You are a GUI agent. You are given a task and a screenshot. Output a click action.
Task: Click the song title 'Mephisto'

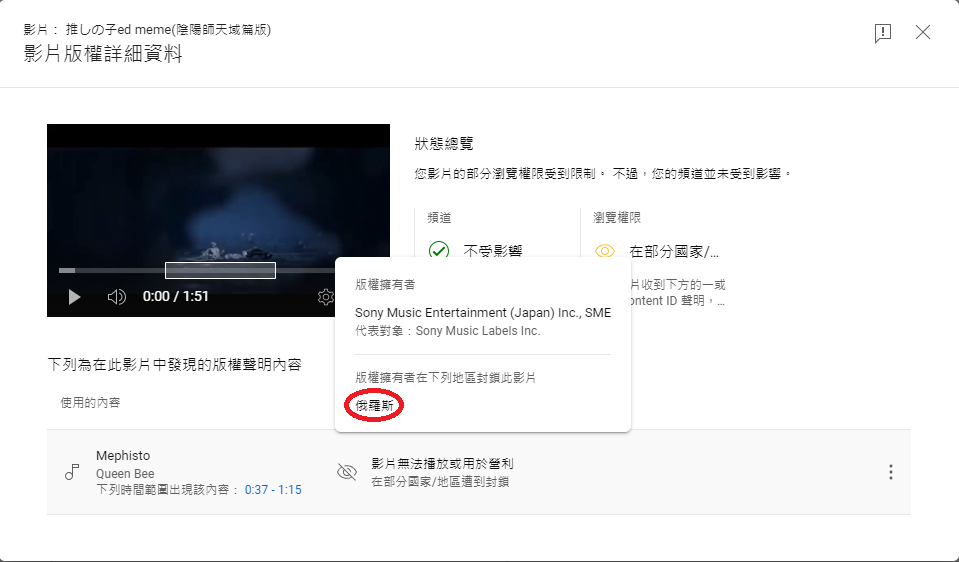[x=123, y=456]
